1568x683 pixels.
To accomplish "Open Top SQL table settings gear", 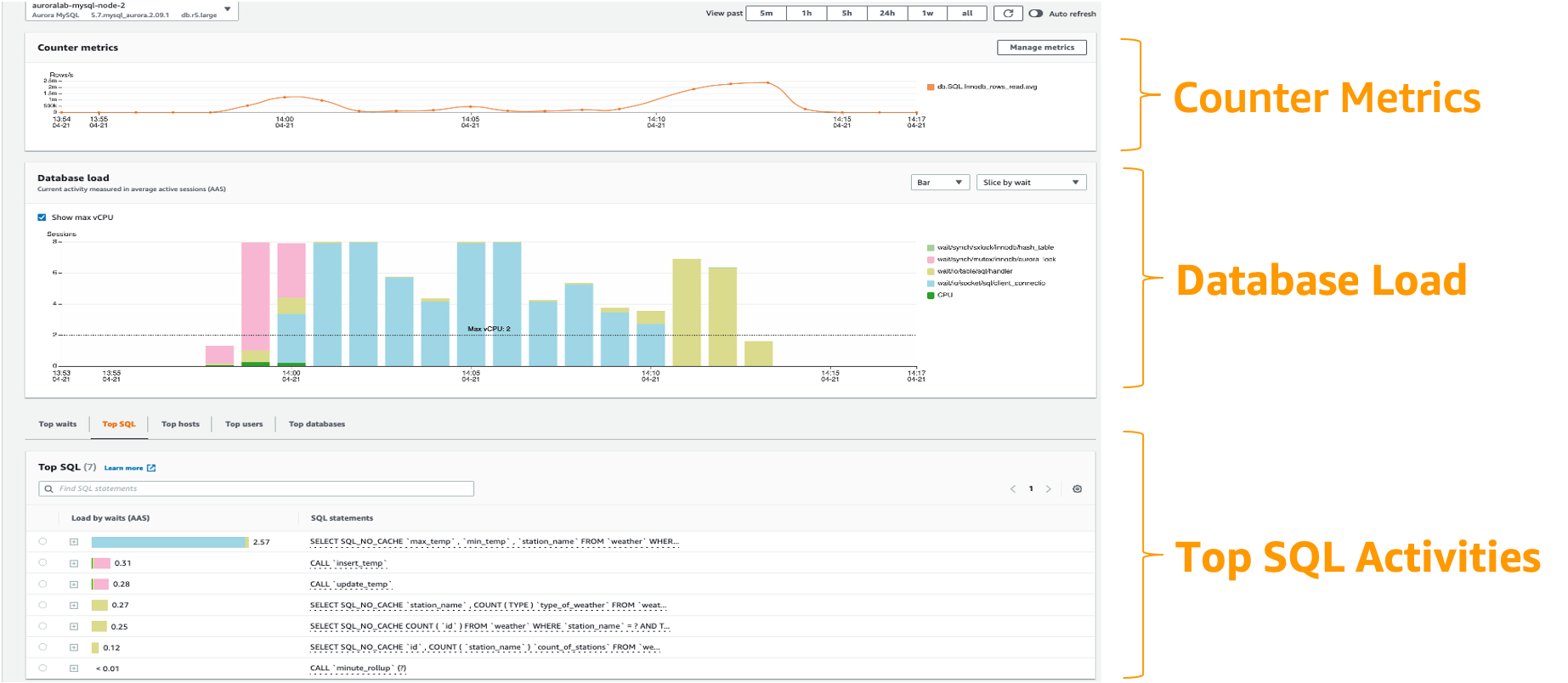I will 1077,488.
